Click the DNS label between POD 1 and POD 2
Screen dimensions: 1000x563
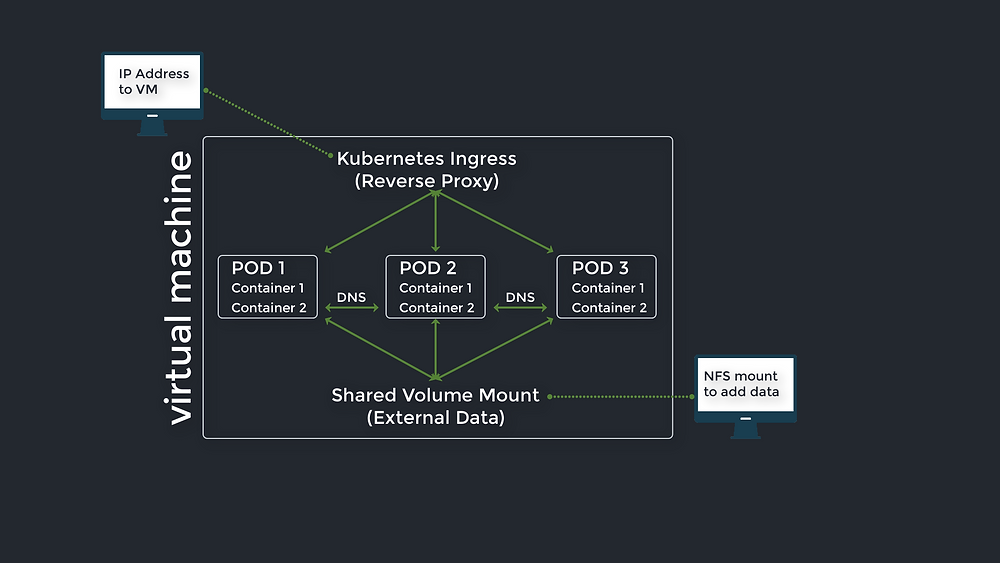pyautogui.click(x=351, y=297)
